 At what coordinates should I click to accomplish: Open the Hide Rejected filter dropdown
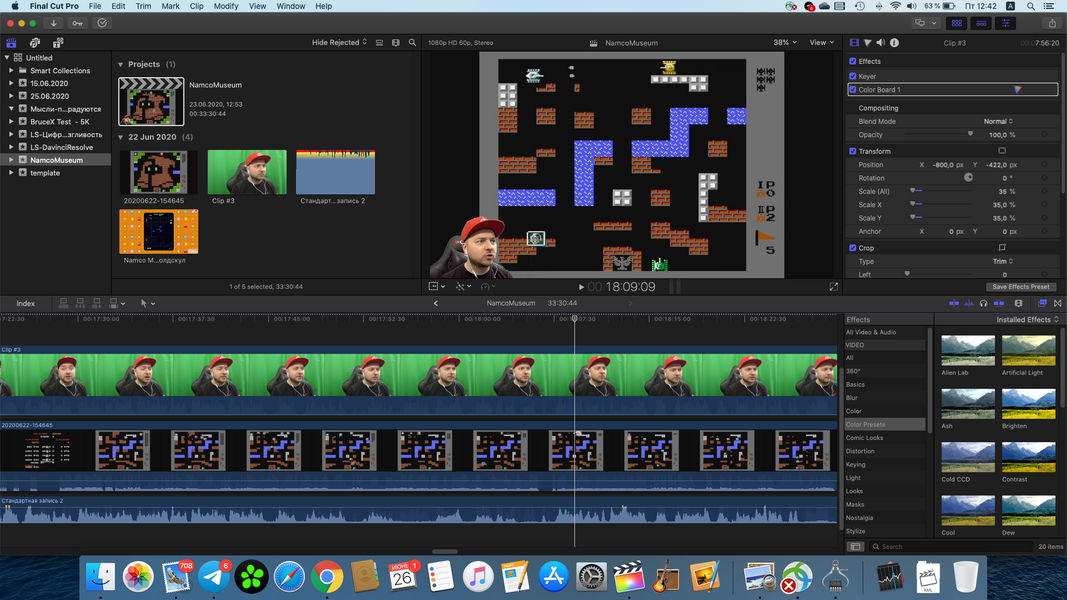pos(339,43)
